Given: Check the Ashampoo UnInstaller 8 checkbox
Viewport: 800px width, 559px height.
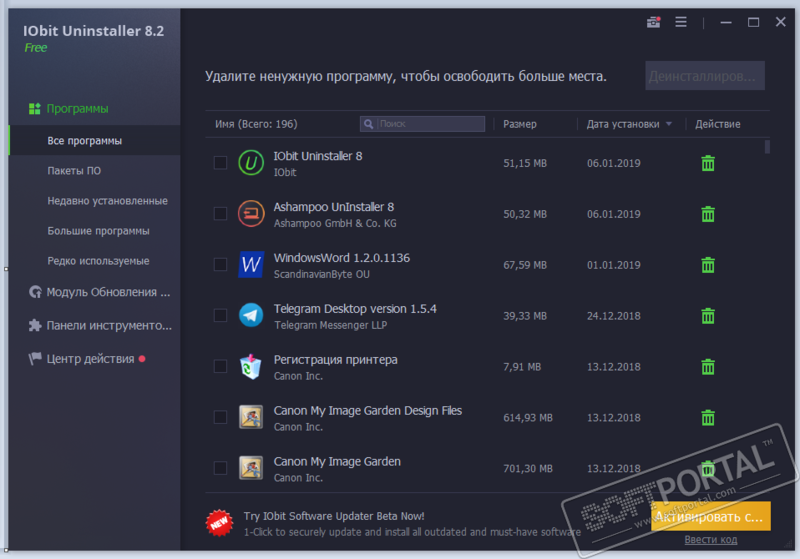Looking at the screenshot, I should point(220,214).
